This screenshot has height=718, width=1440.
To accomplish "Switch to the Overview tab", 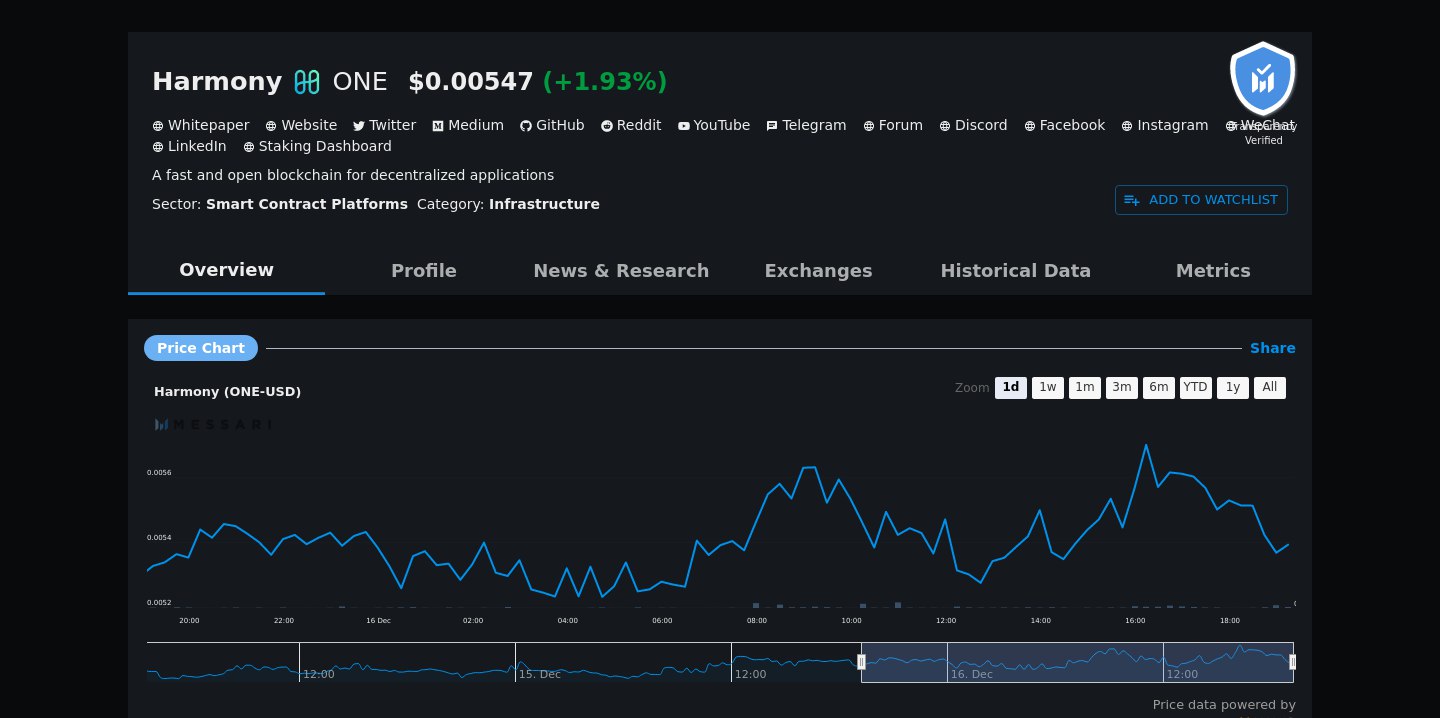I will pyautogui.click(x=226, y=270).
